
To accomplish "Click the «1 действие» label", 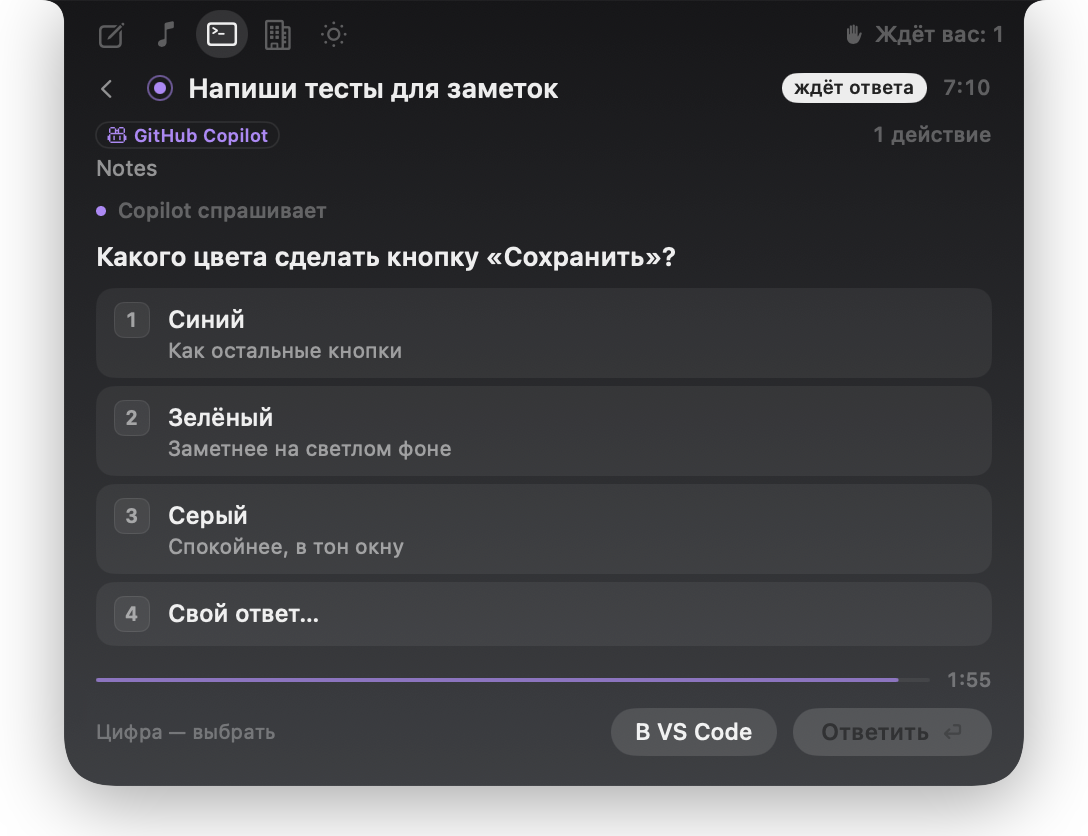I will click(932, 135).
